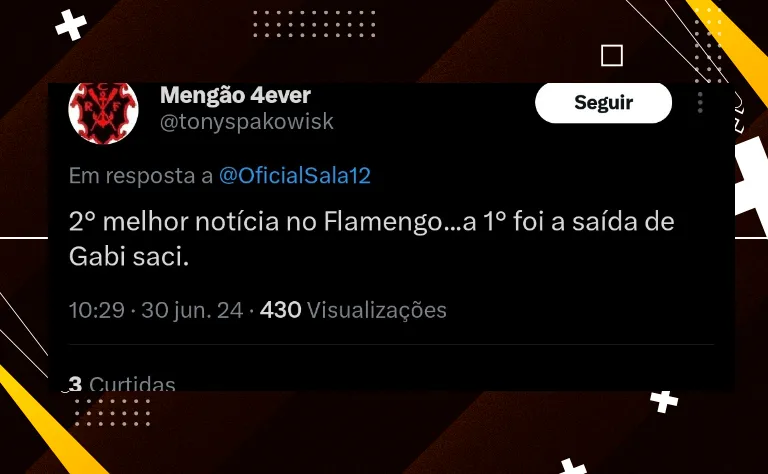Viewport: 768px width, 474px height.
Task: Open the @OficialSala12 mention link
Action: pos(294,175)
